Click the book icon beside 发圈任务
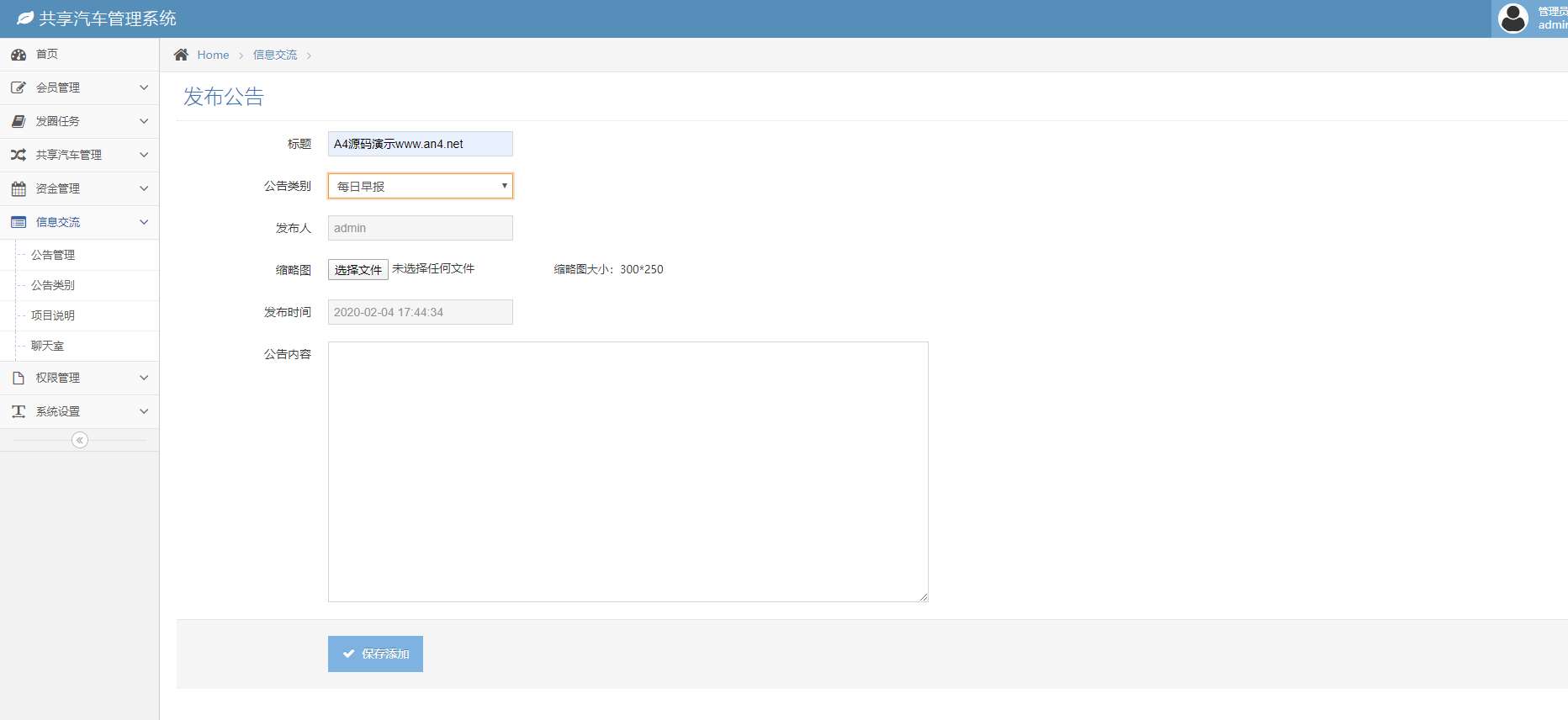Viewport: 1568px width, 720px height. click(x=19, y=121)
